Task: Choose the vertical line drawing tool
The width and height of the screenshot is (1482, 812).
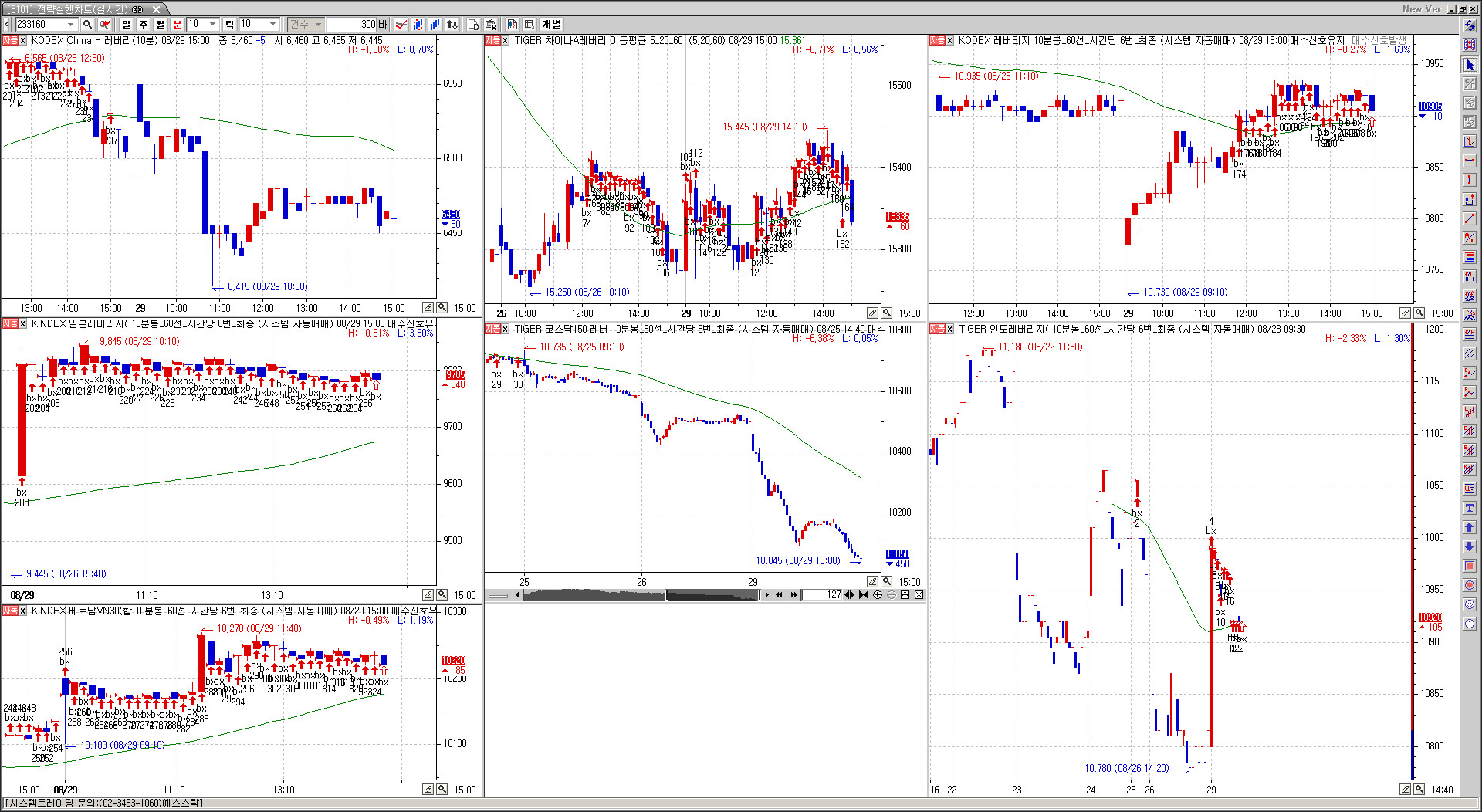Action: 1470,180
